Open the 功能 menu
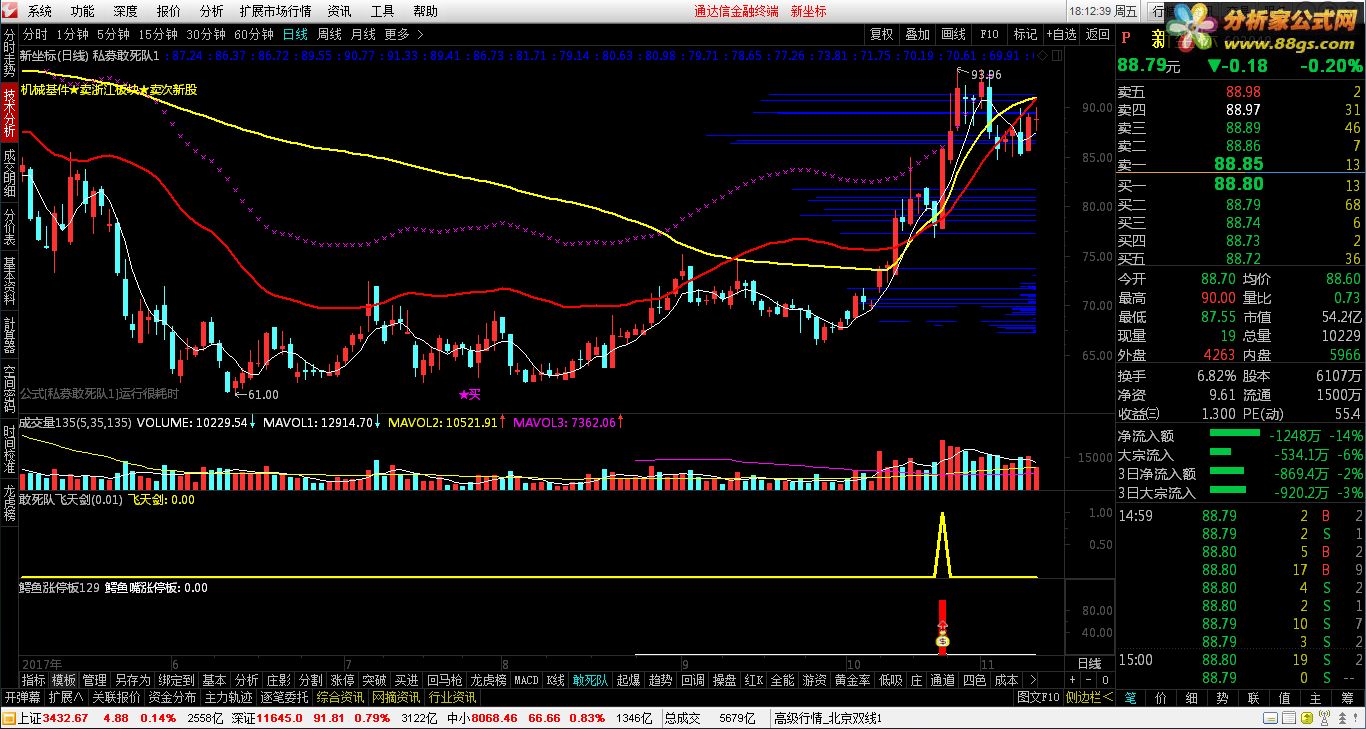Image resolution: width=1366 pixels, height=729 pixels. [x=83, y=12]
